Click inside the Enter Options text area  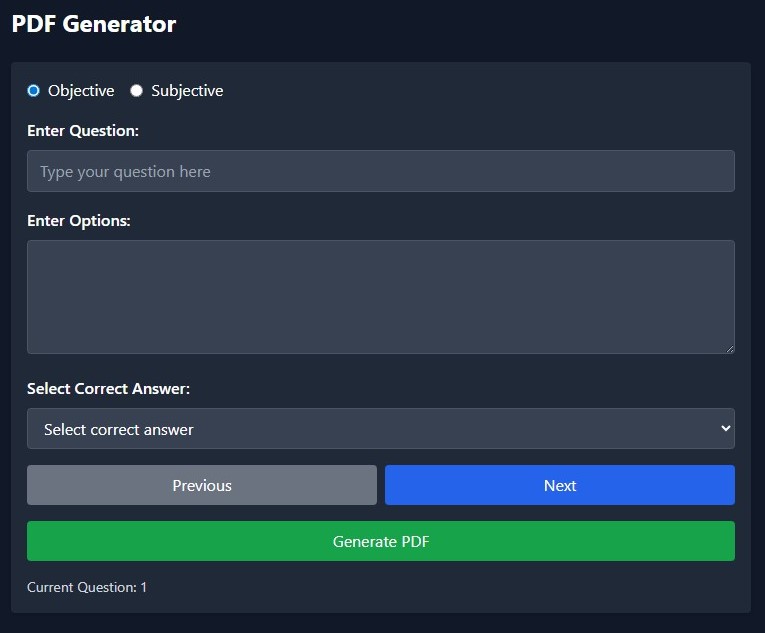(x=380, y=296)
